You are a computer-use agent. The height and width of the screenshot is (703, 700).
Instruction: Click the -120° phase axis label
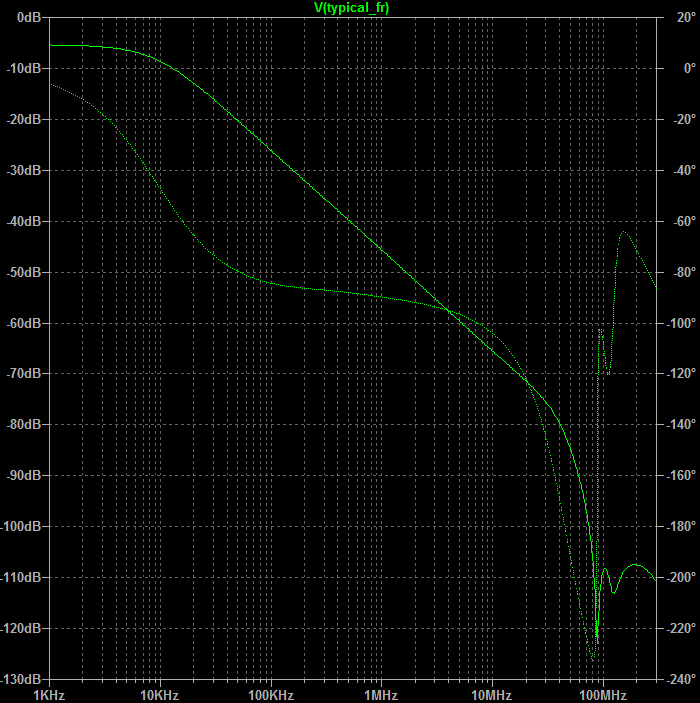coord(681,373)
